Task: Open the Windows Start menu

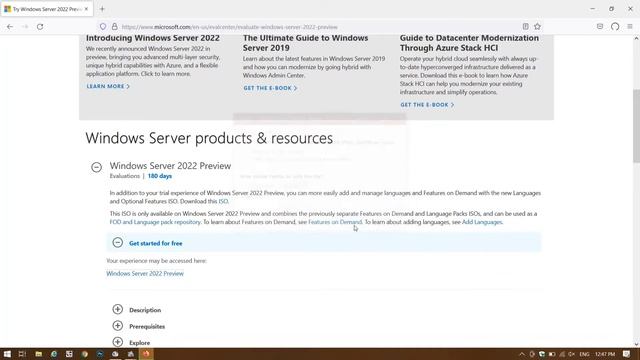Action: click(x=7, y=354)
